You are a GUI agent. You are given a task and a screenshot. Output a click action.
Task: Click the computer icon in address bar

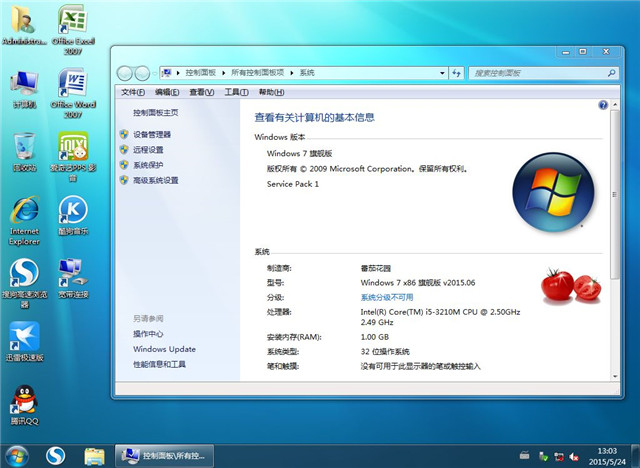(x=167, y=73)
